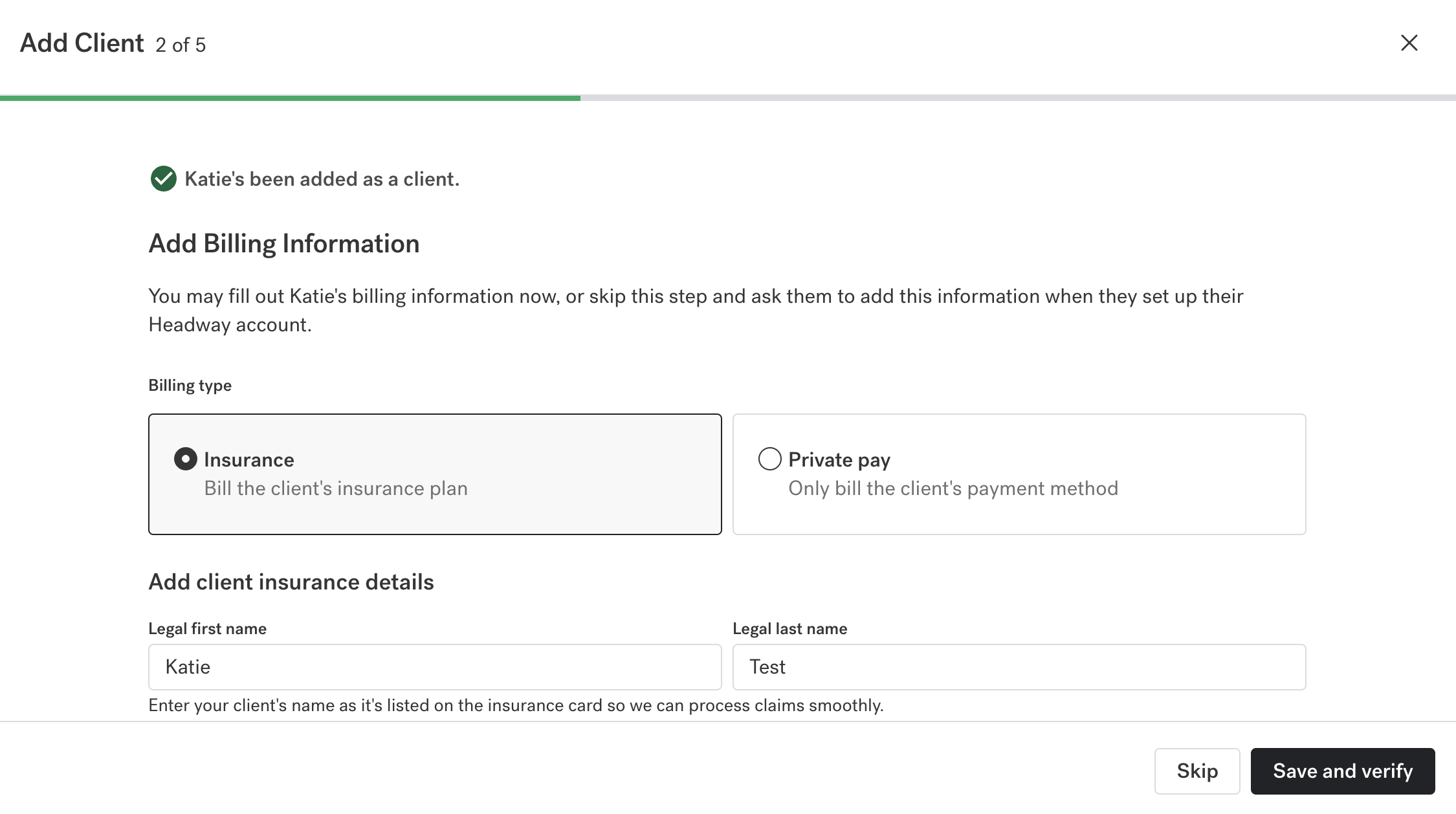
Task: Click 'Bill the client's insurance plan' description
Action: point(336,488)
